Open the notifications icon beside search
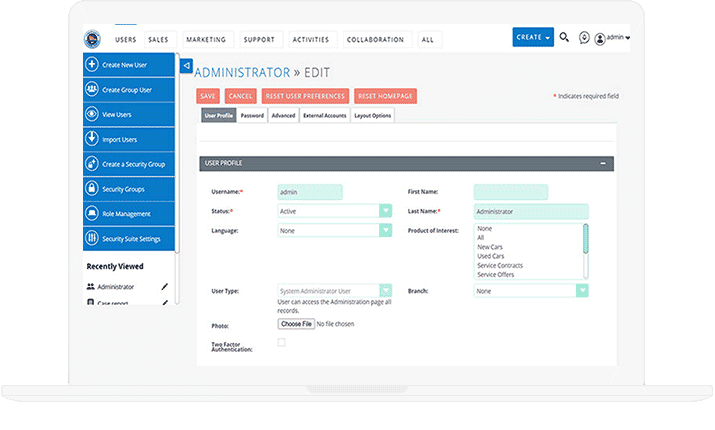 (x=584, y=38)
